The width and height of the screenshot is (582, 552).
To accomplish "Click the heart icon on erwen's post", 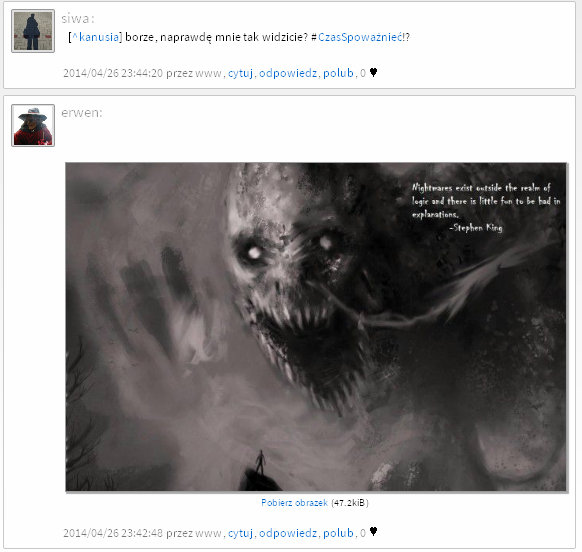I will (x=373, y=532).
